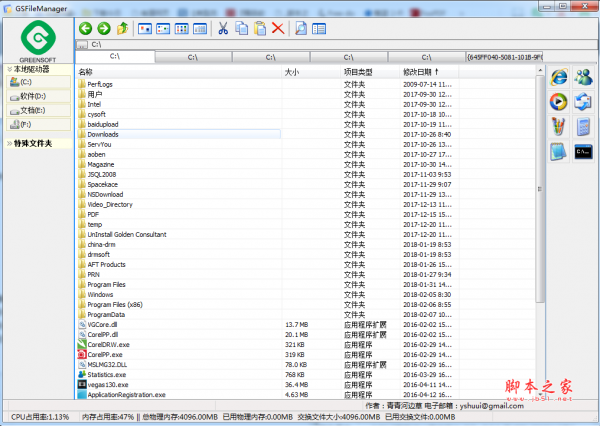
Task: Launch Internet Explorer from the side panel
Action: click(x=558, y=78)
